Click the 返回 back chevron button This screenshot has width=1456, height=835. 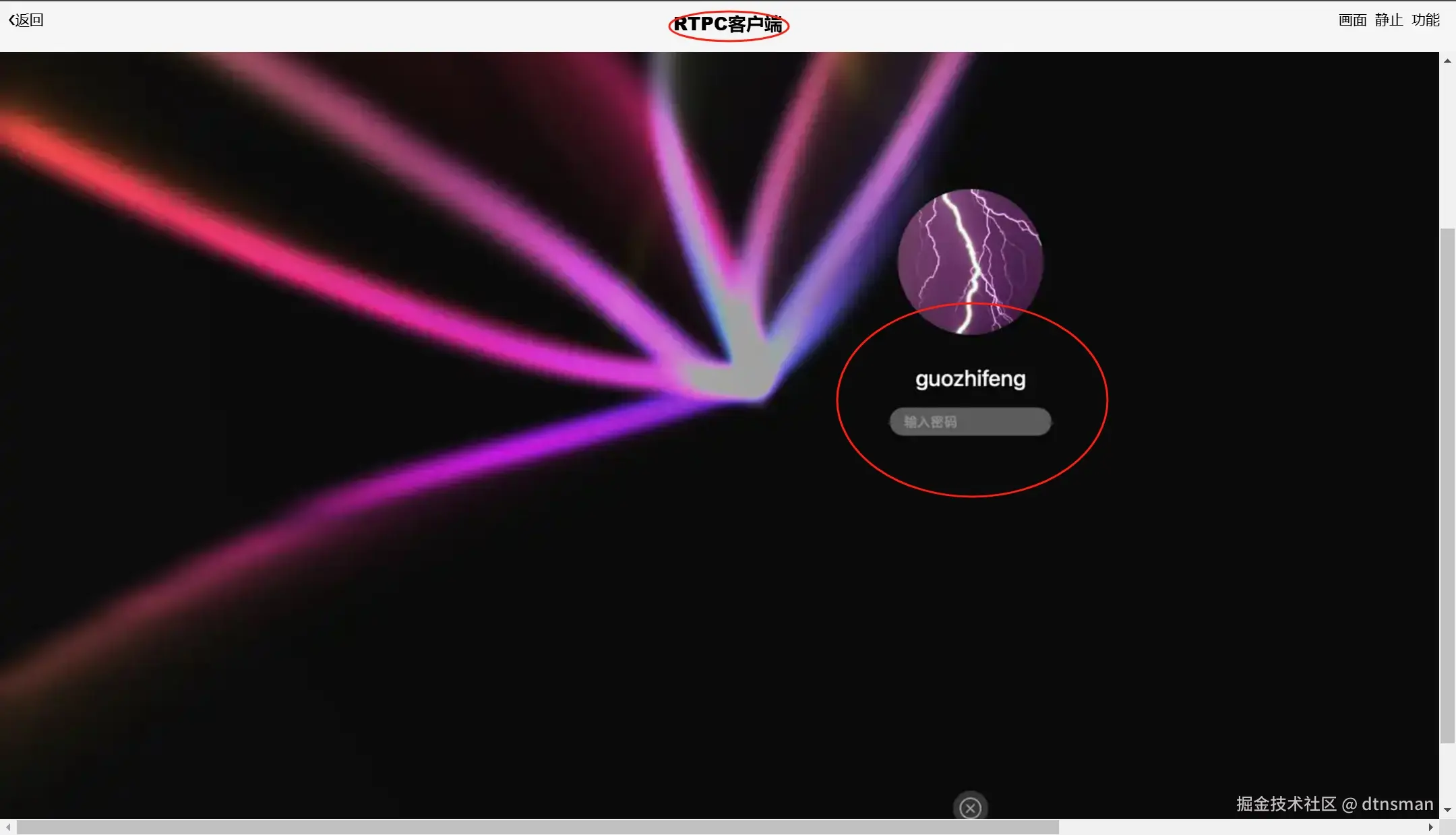point(26,20)
